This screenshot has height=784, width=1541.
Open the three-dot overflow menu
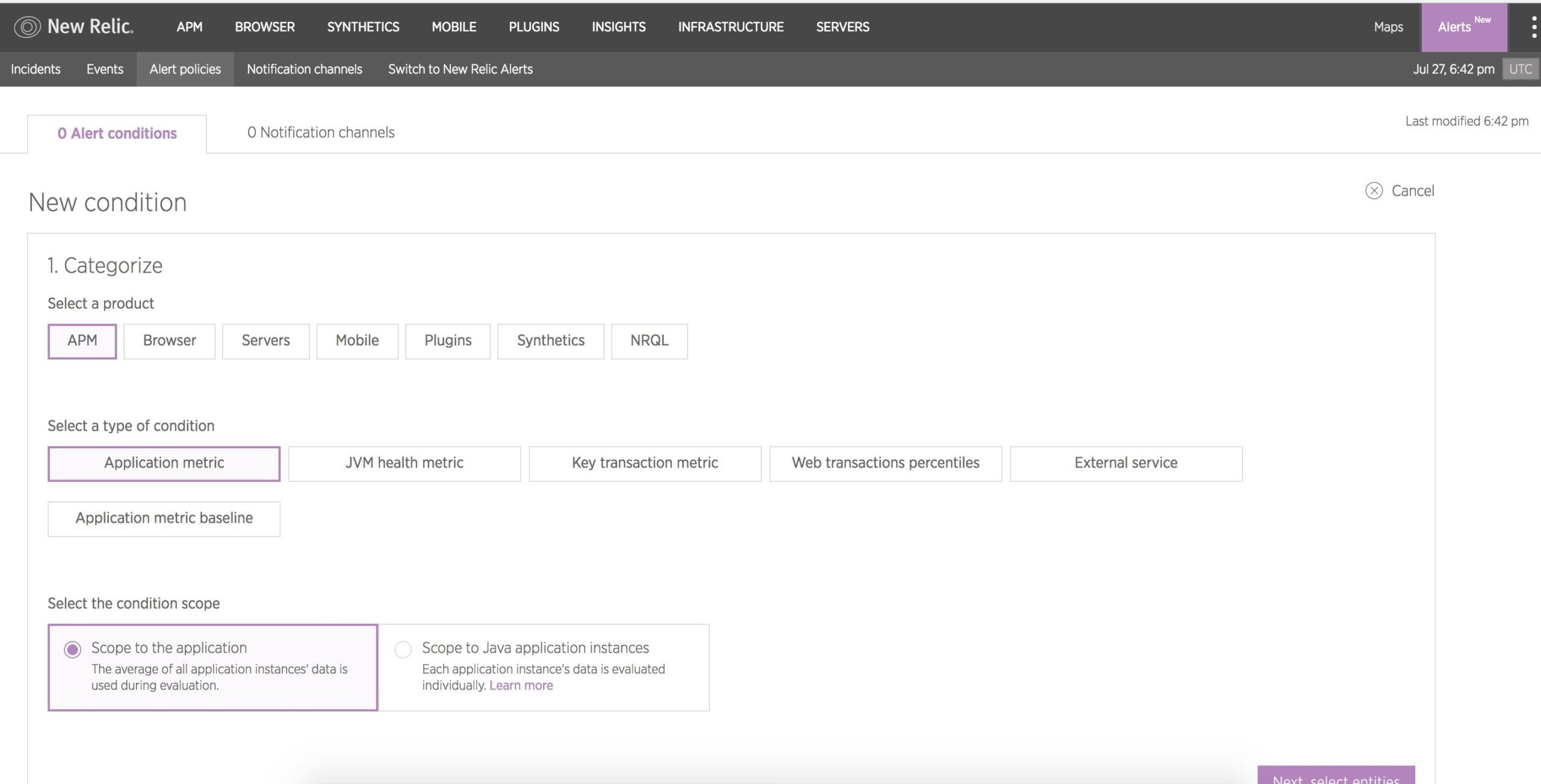pos(1533,27)
